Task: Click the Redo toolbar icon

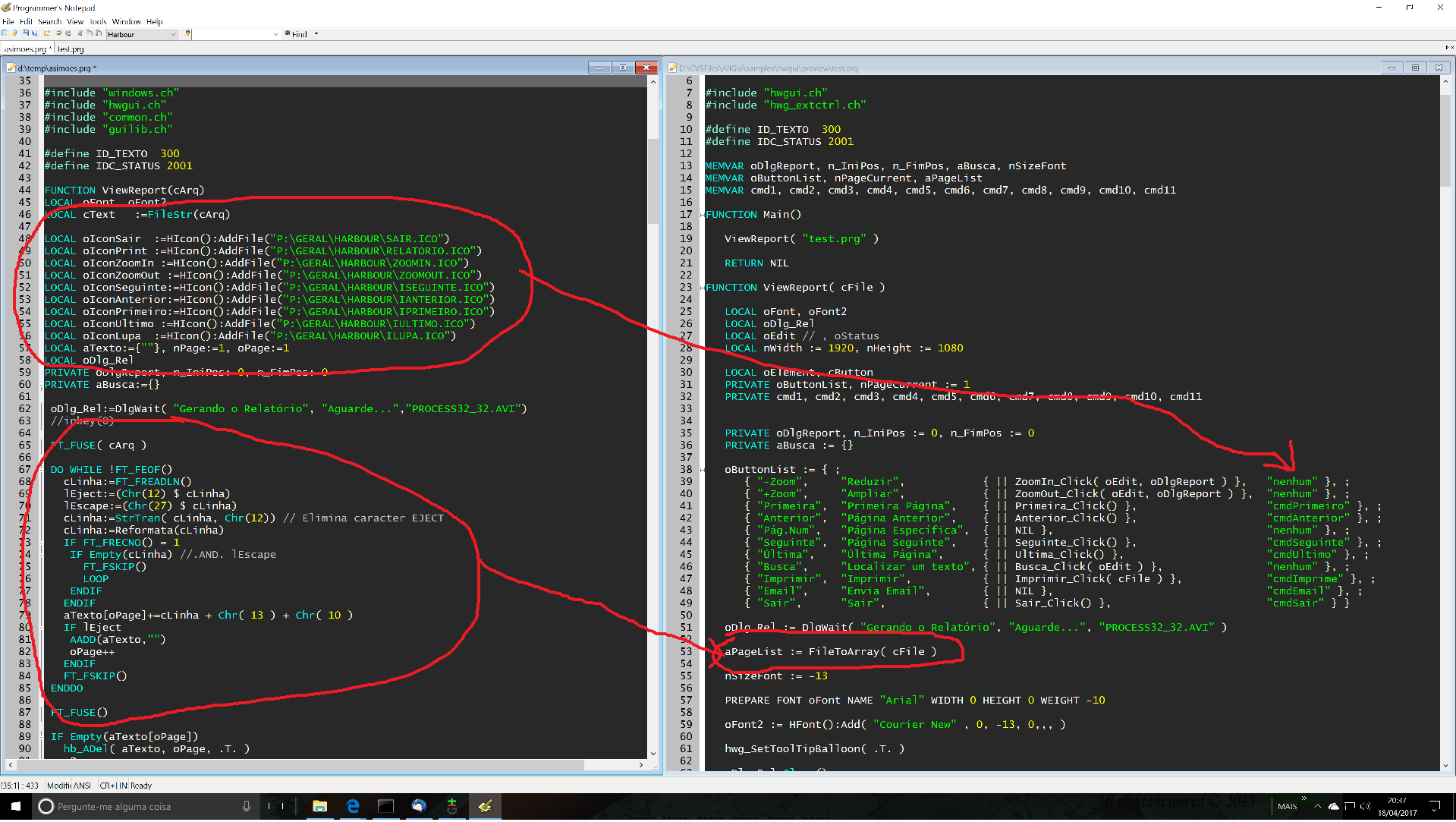Action: tap(68, 33)
